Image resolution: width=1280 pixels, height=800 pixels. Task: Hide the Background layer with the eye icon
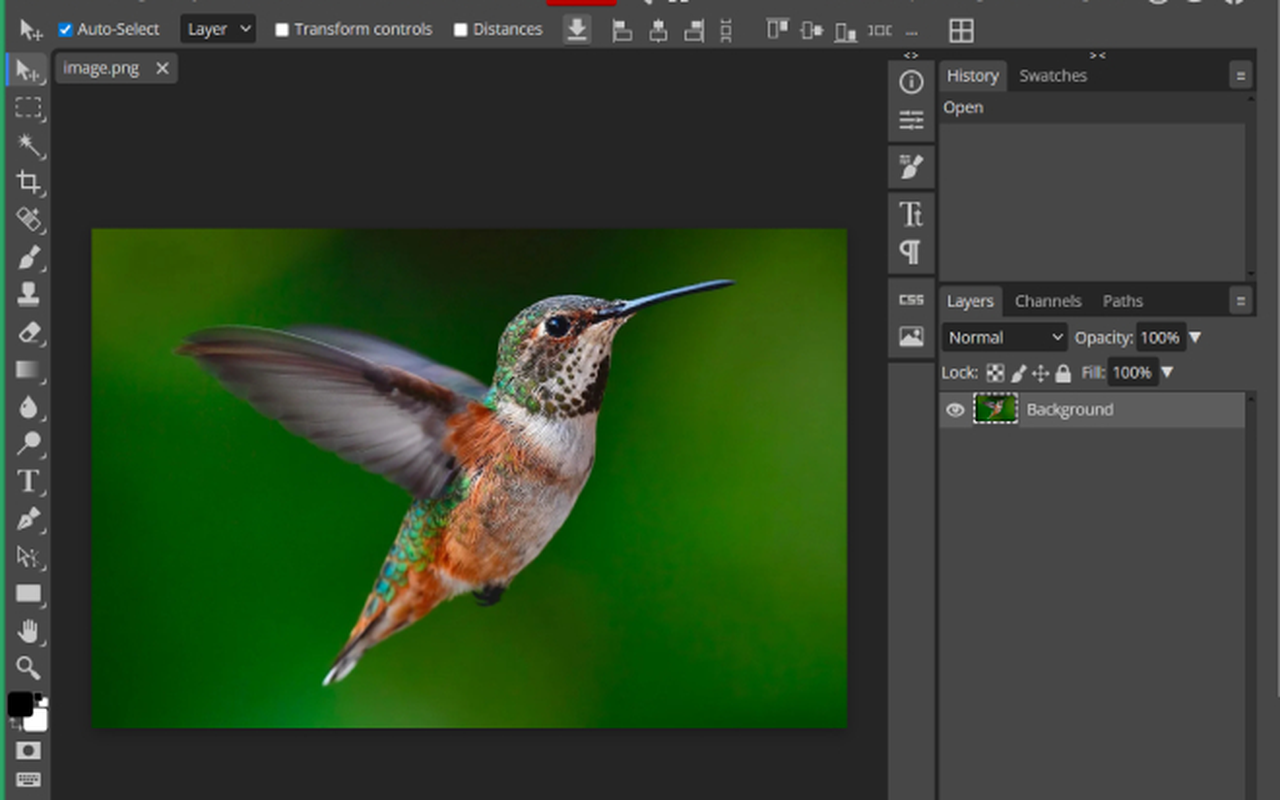(x=955, y=410)
